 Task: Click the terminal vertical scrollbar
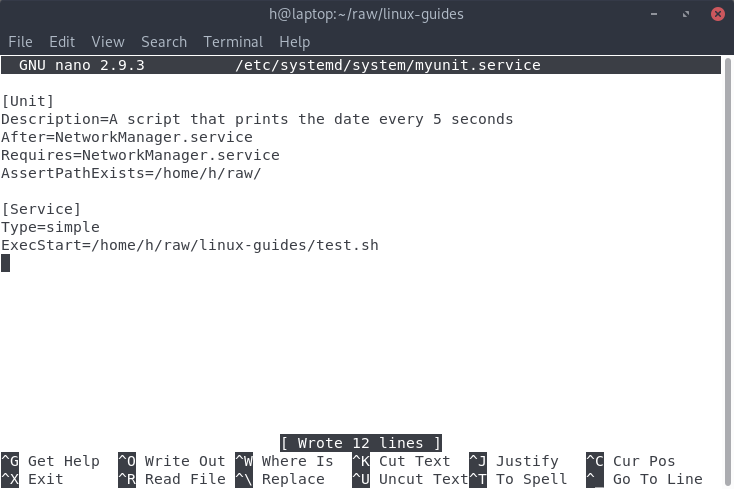pos(727,271)
